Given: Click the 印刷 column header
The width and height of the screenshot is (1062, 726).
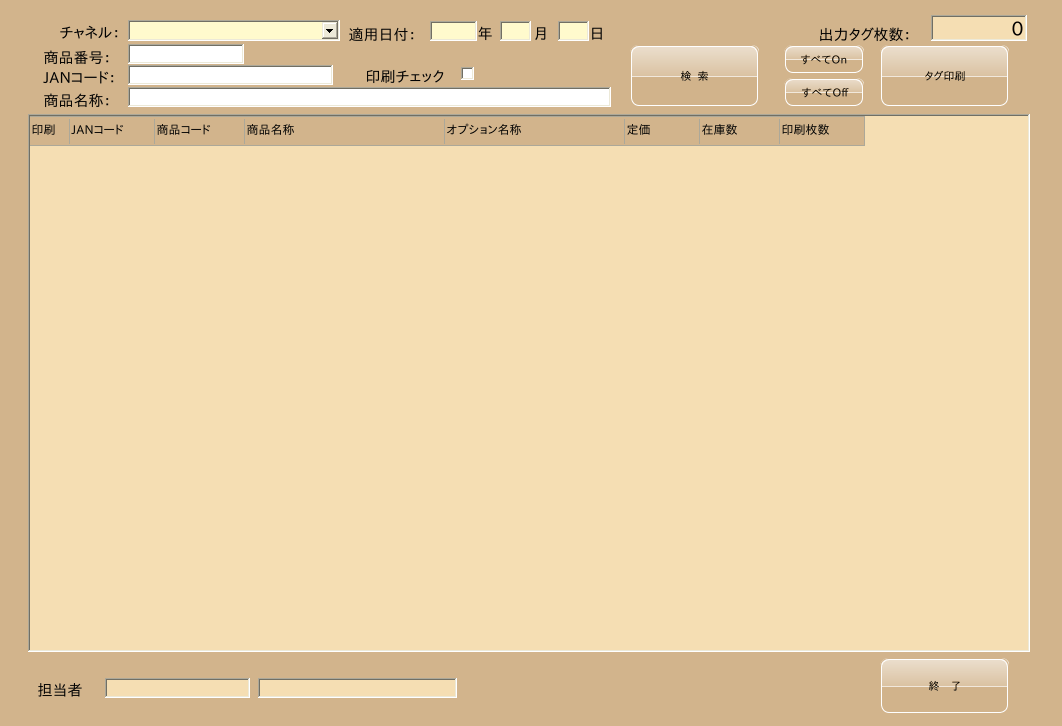Looking at the screenshot, I should [49, 131].
